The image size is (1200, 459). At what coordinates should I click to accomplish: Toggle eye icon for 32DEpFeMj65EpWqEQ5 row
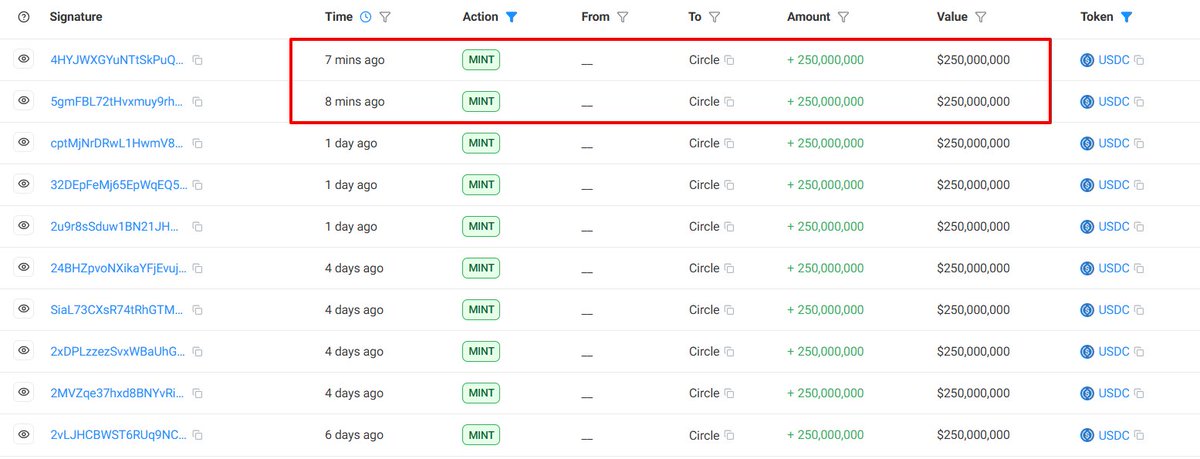[24, 185]
